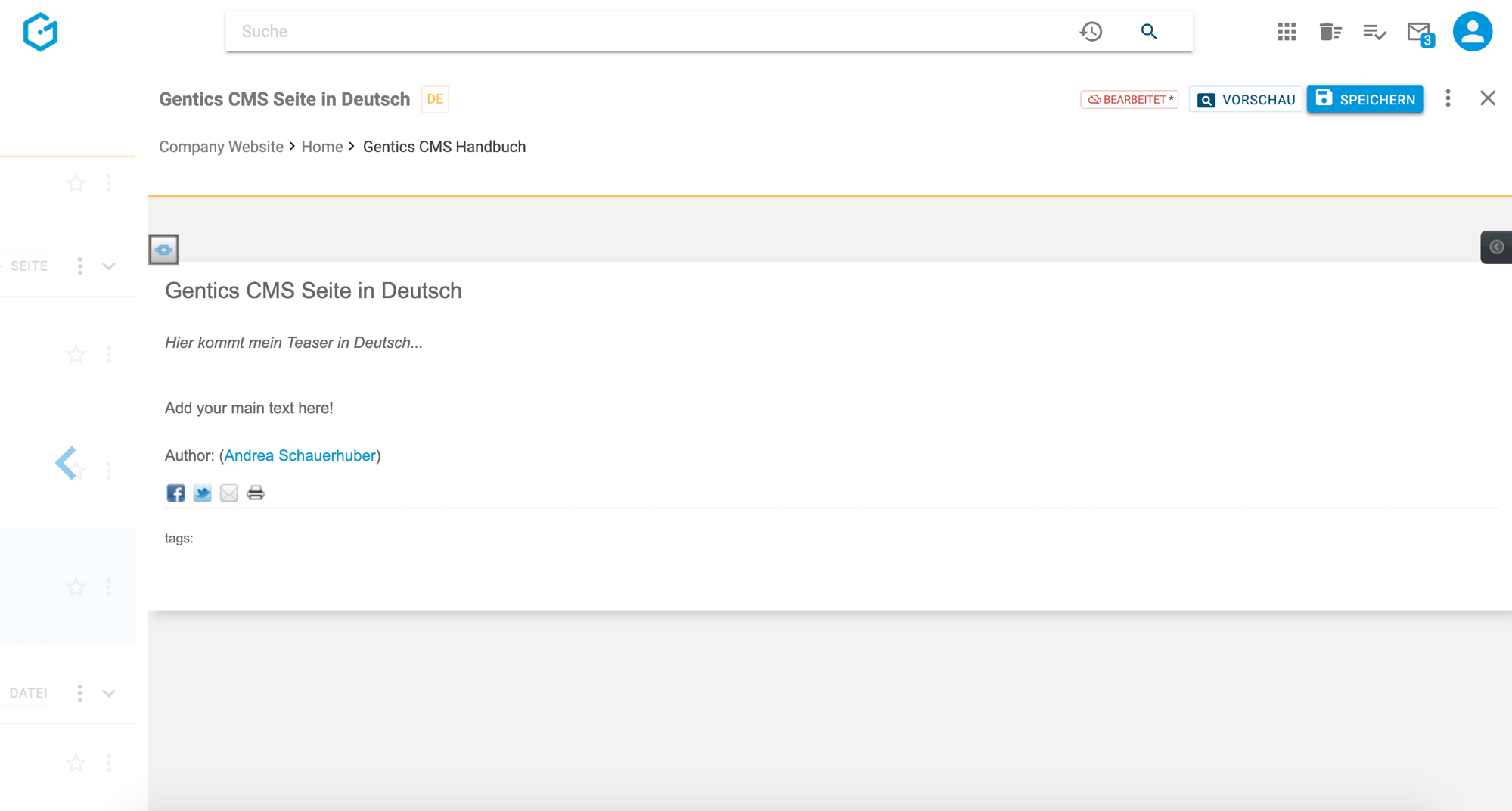Image resolution: width=1512 pixels, height=811 pixels.
Task: Open item menu of highlighted list item
Action: click(x=108, y=587)
